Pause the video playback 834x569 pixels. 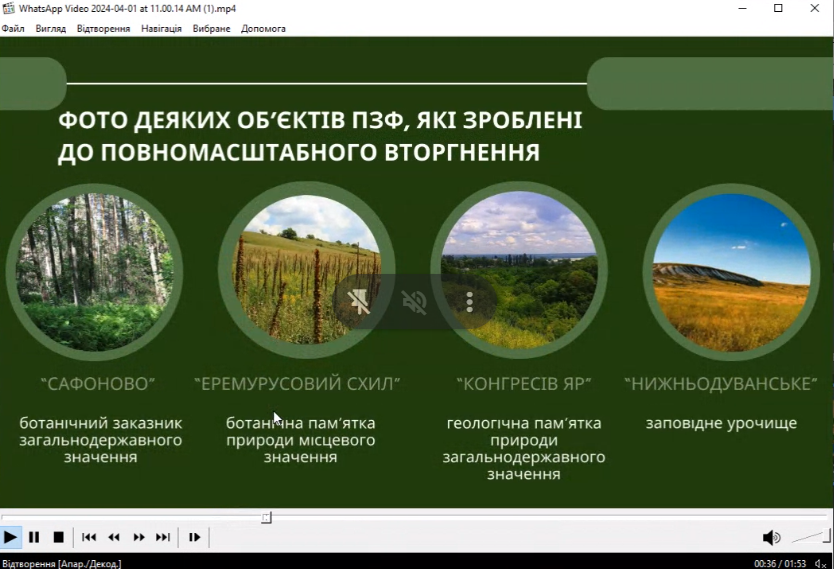point(34,537)
